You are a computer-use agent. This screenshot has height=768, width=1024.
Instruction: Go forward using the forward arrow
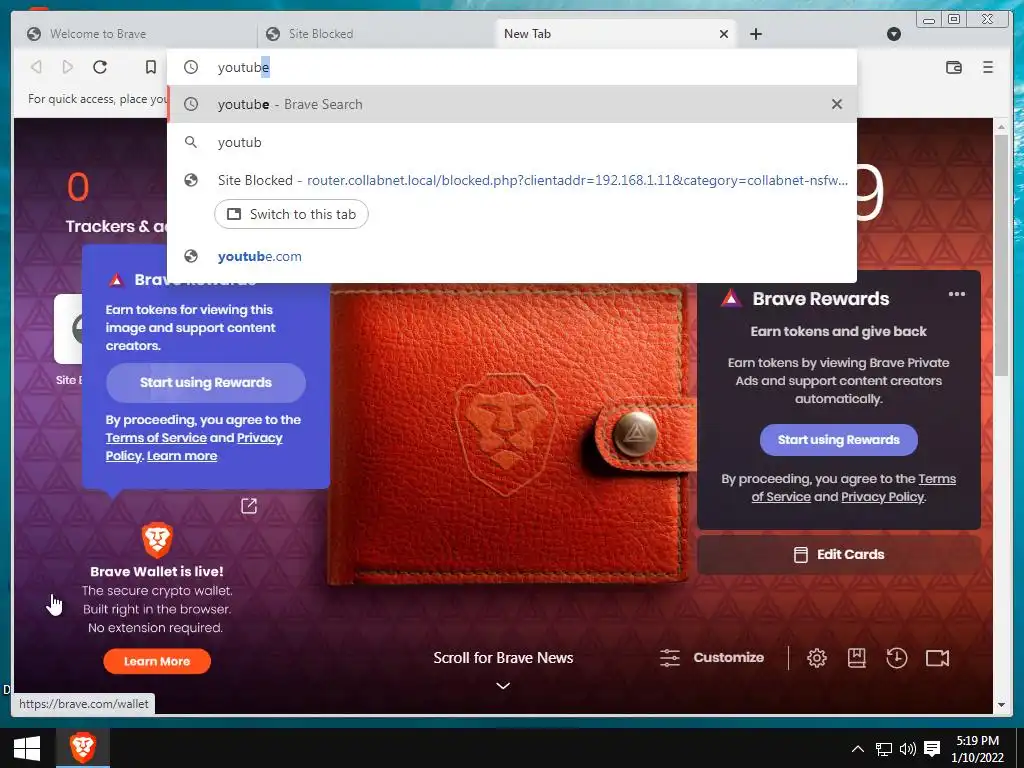tap(67, 67)
